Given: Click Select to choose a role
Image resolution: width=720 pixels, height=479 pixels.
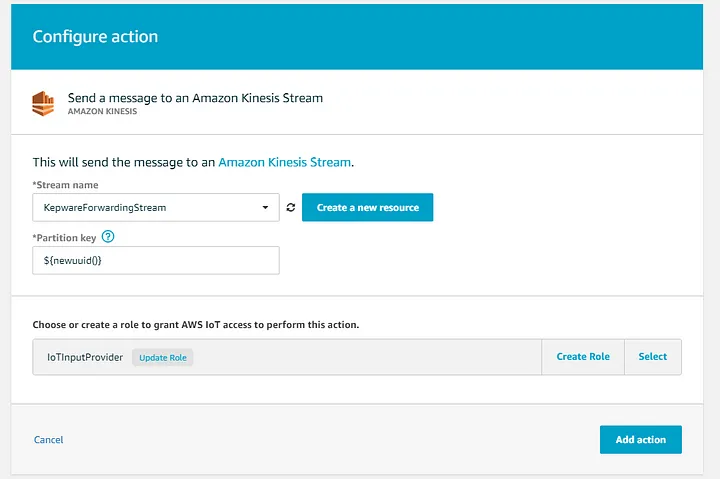Looking at the screenshot, I should [x=652, y=357].
